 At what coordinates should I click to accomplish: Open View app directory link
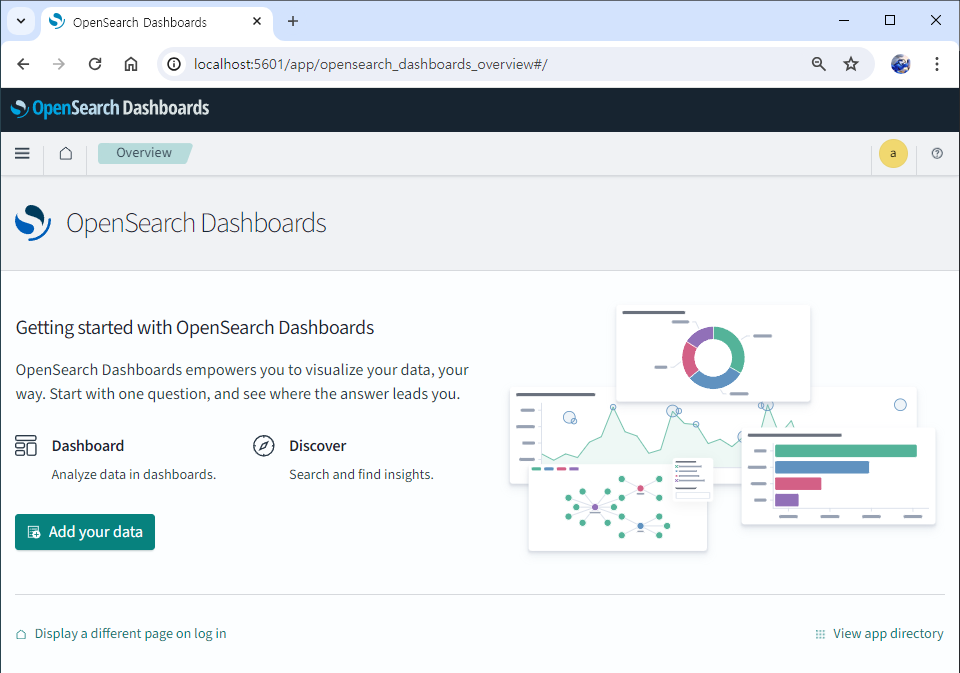click(879, 634)
